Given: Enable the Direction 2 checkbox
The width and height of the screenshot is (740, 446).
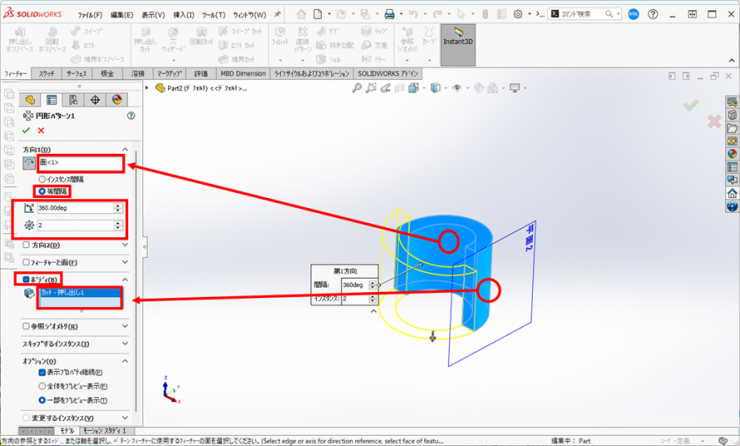Looking at the screenshot, I should pyautogui.click(x=27, y=245).
